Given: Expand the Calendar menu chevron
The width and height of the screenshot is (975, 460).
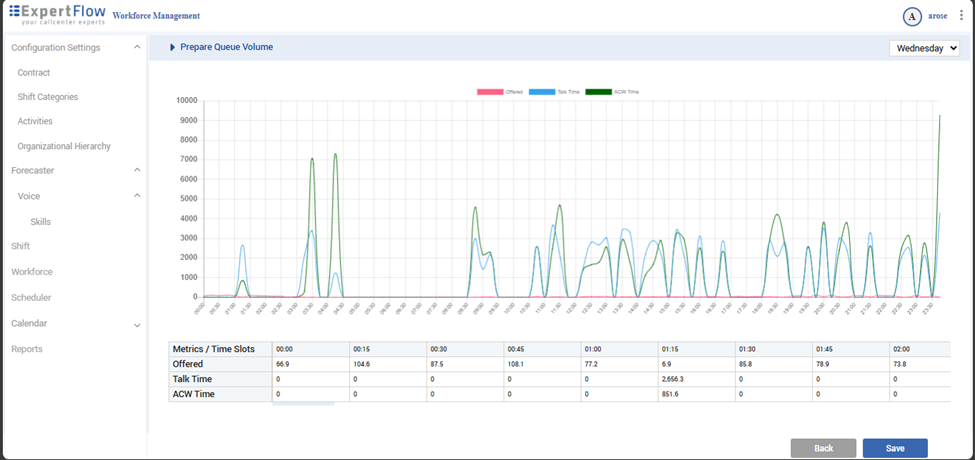Looking at the screenshot, I should point(137,325).
